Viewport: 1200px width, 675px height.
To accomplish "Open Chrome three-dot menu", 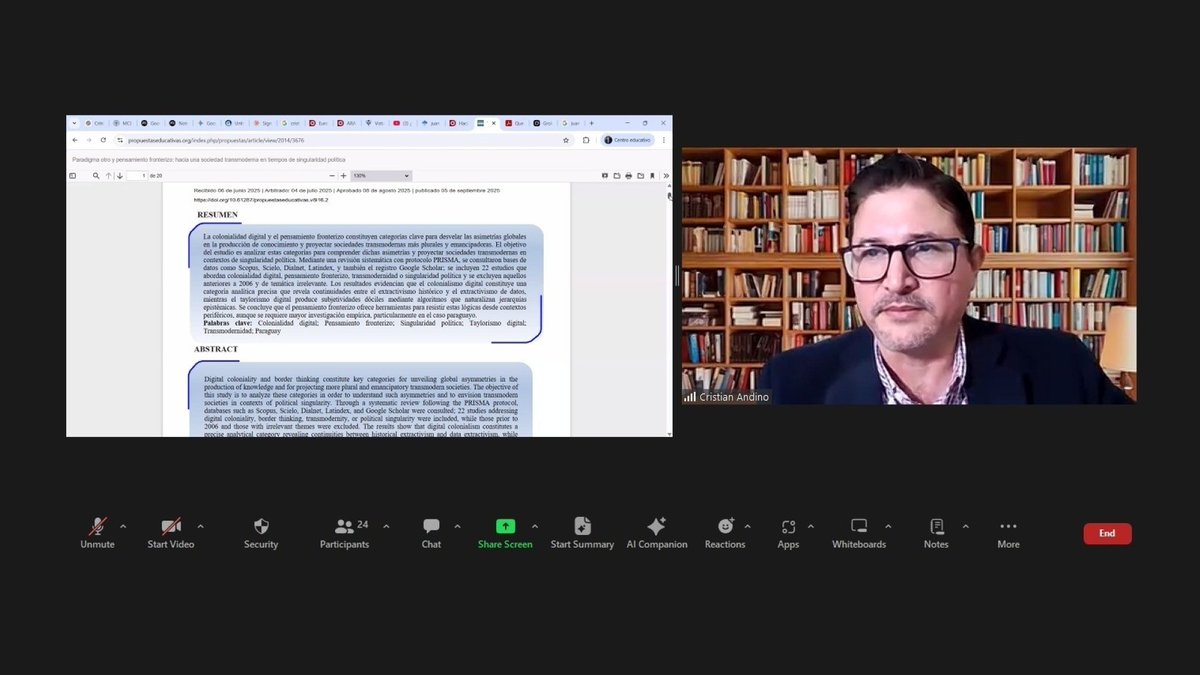I will (664, 140).
